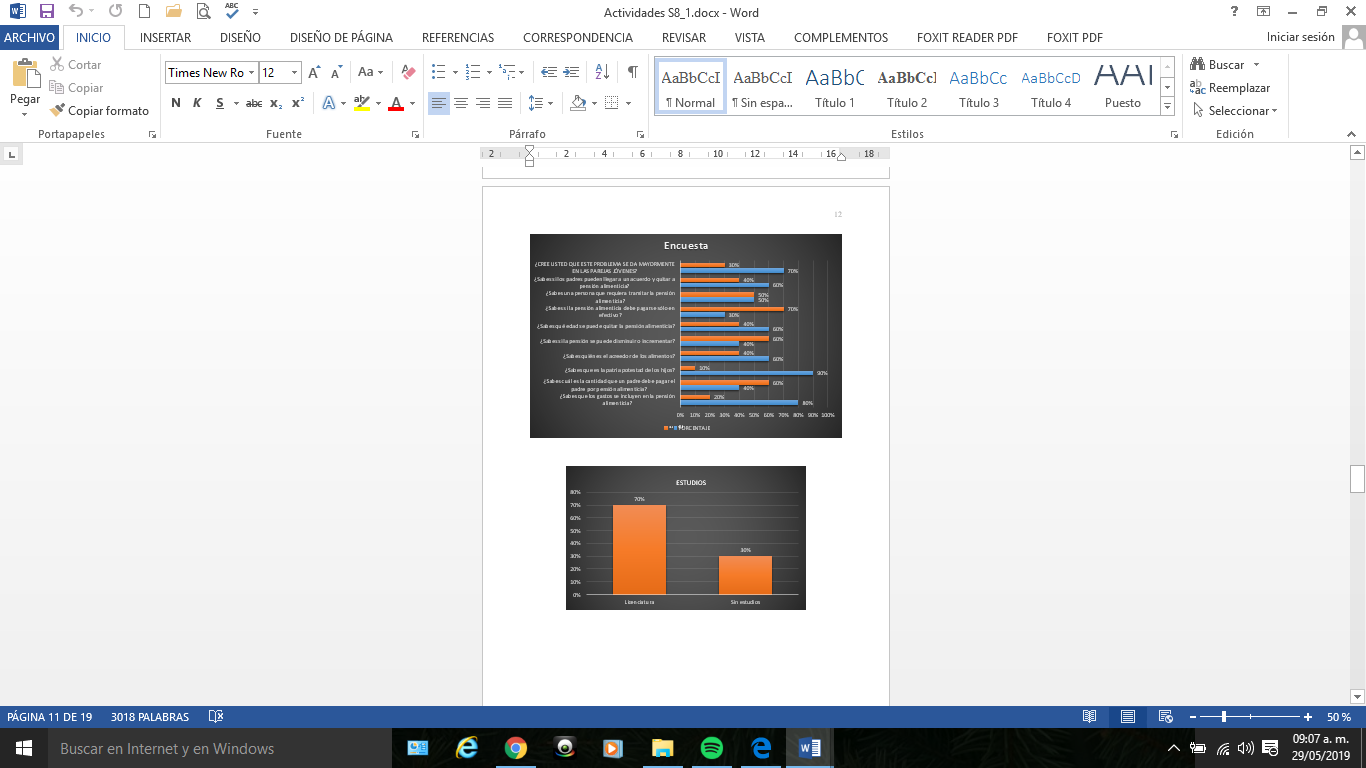
Task: Click the Reemplazar button
Action: [1230, 88]
